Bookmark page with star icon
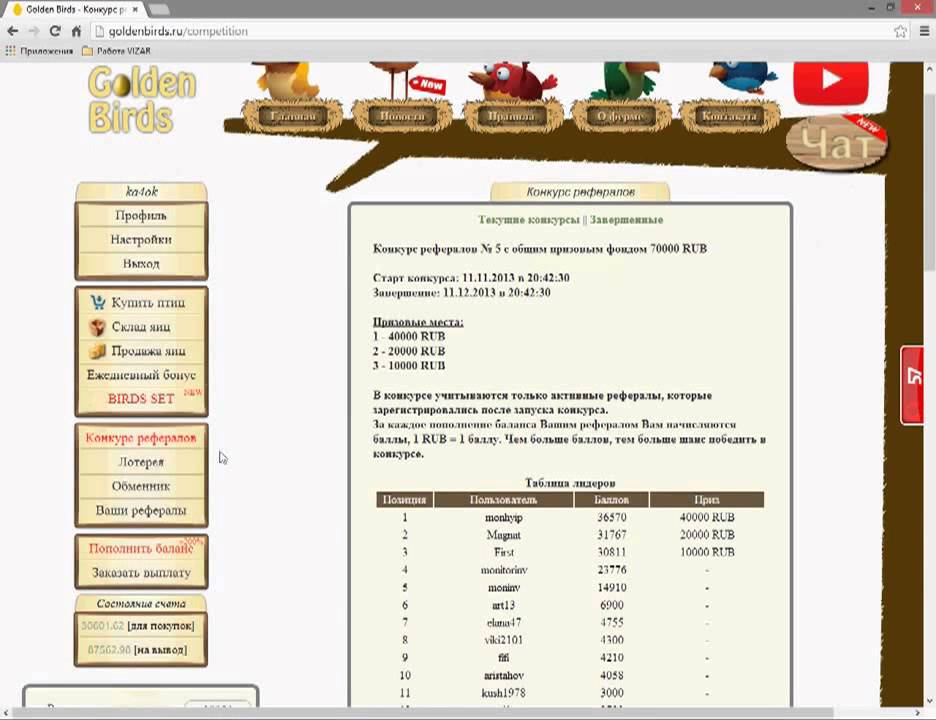 click(x=900, y=31)
